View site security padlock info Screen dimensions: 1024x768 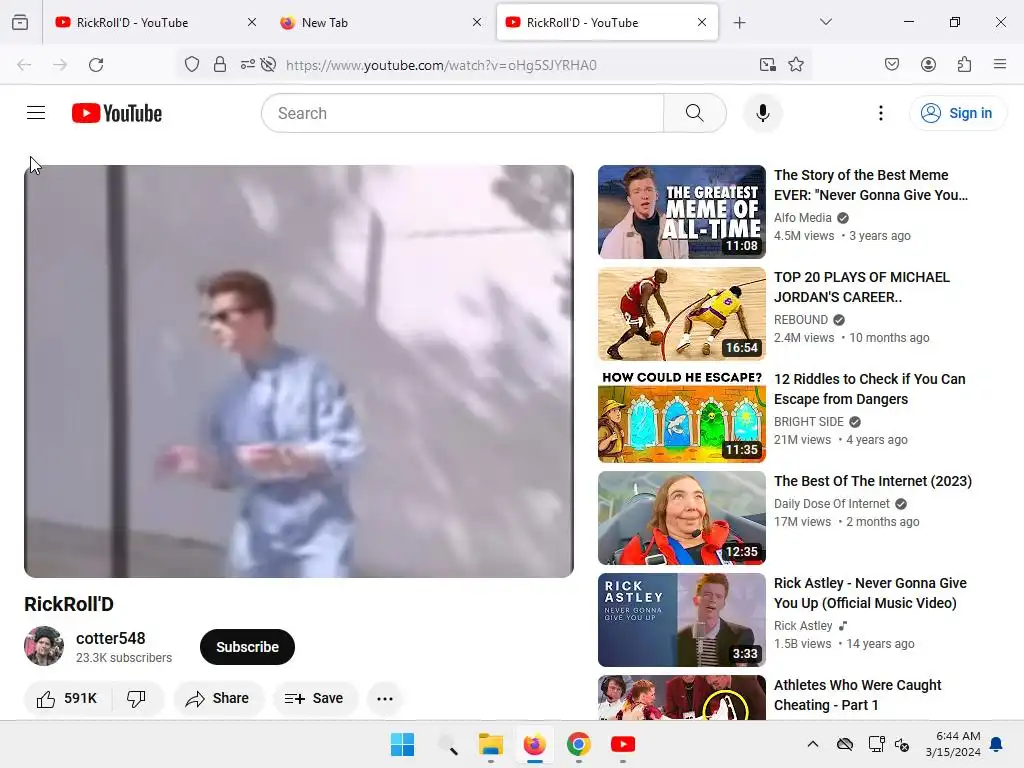click(x=220, y=65)
